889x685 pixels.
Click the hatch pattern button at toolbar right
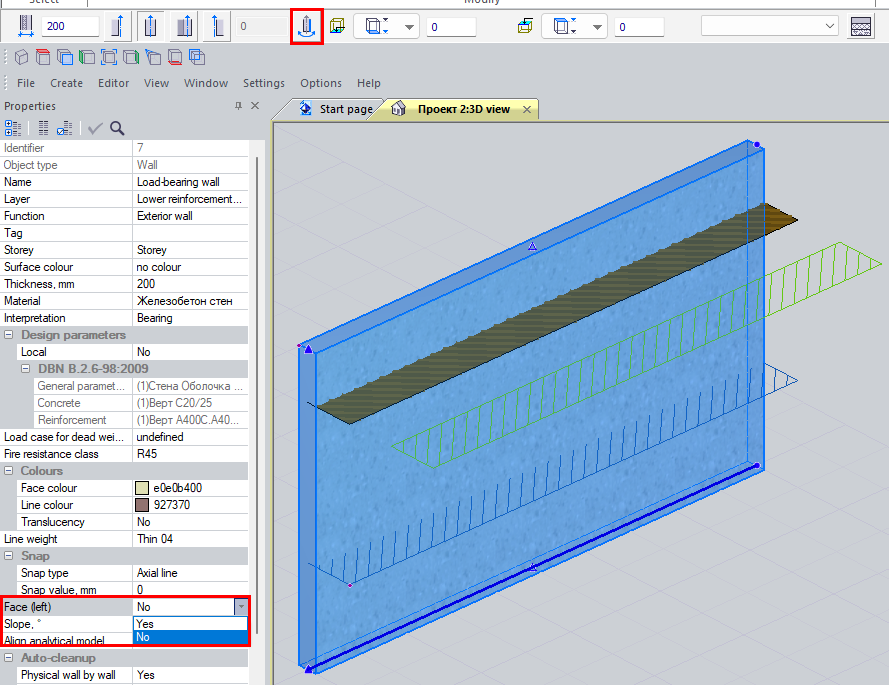point(860,27)
